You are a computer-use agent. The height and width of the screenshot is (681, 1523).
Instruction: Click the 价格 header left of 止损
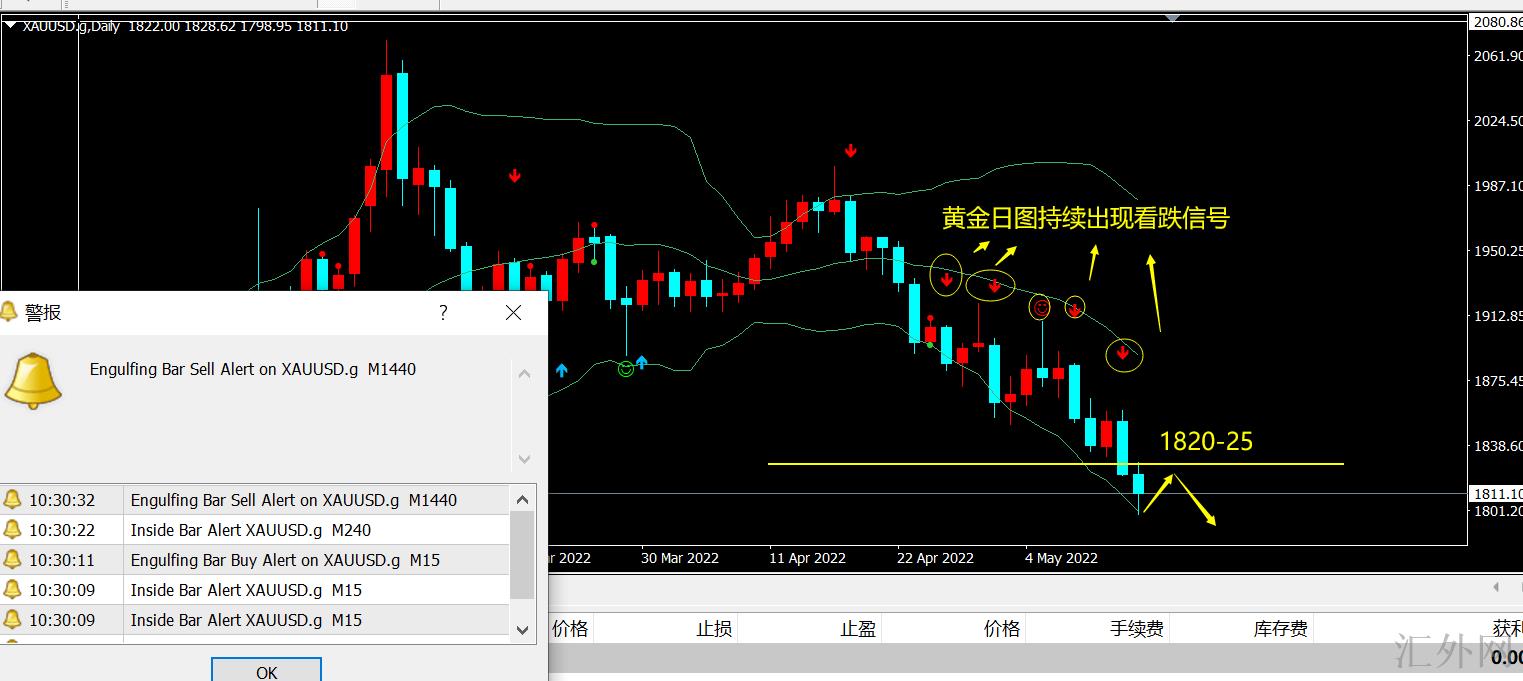coord(571,629)
